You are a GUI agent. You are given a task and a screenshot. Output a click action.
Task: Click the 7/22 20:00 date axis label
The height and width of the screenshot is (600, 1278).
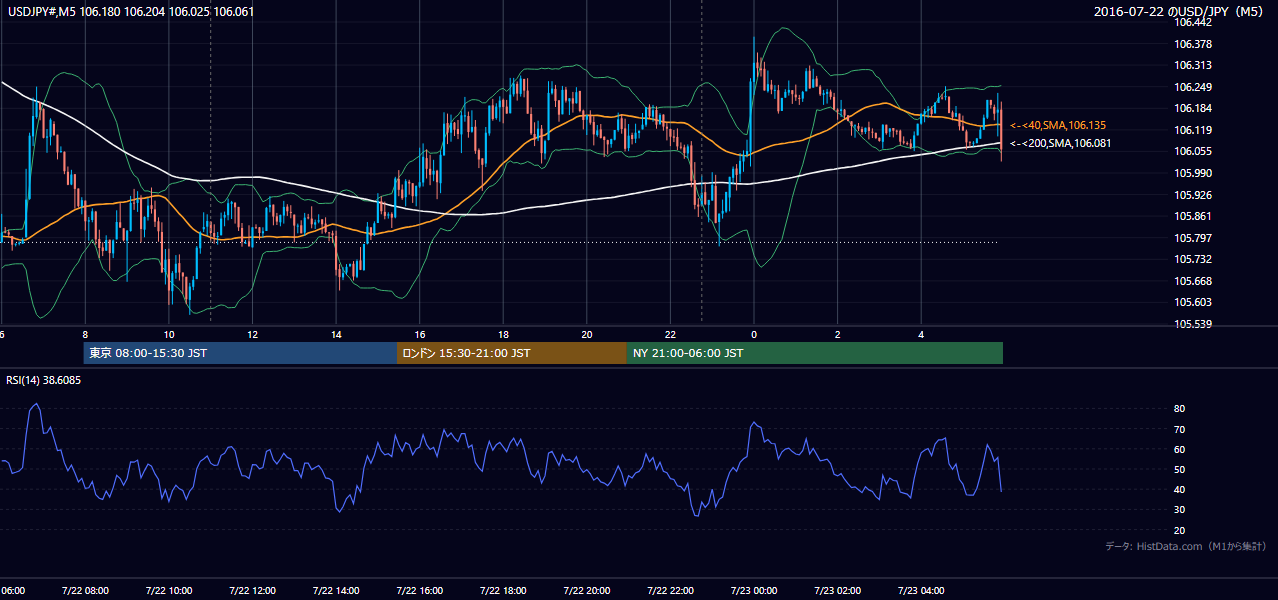coord(587,591)
